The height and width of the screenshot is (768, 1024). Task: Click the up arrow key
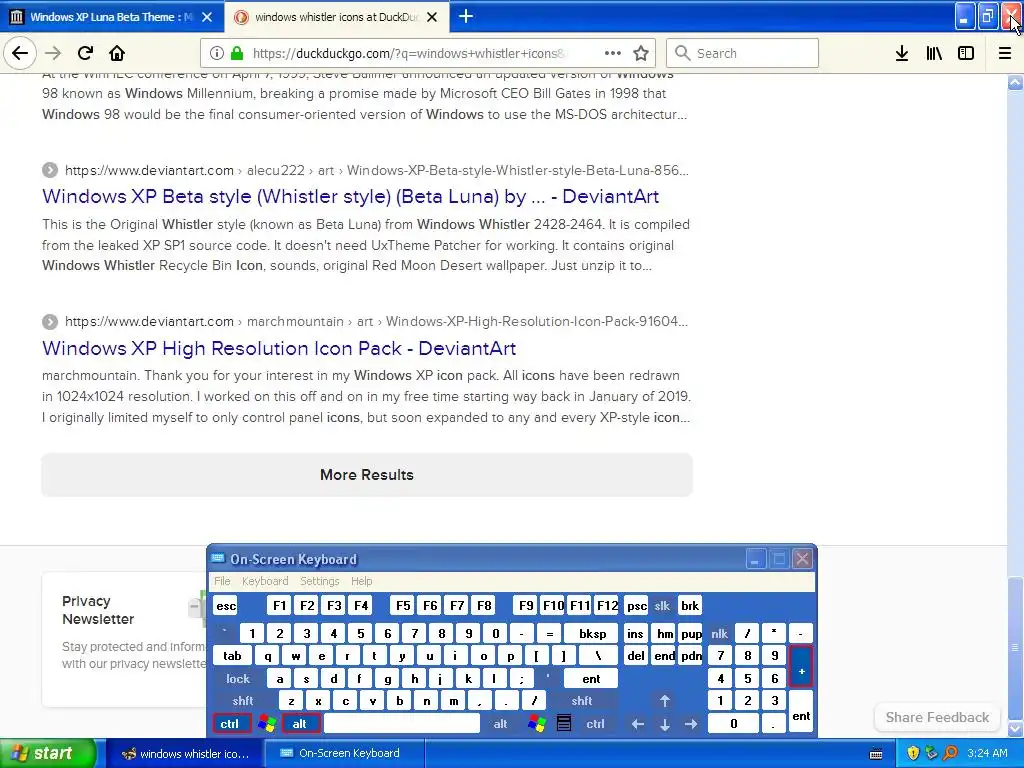point(665,701)
